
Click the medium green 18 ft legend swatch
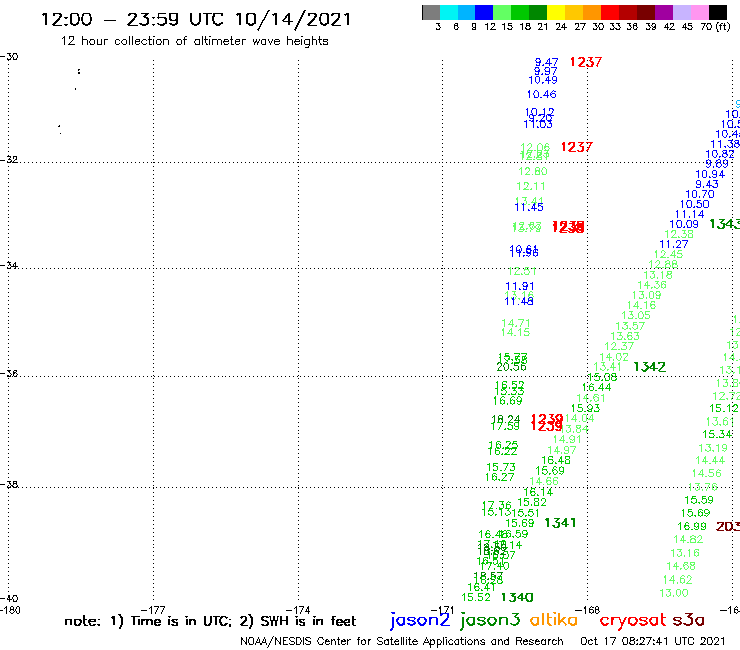tap(521, 12)
